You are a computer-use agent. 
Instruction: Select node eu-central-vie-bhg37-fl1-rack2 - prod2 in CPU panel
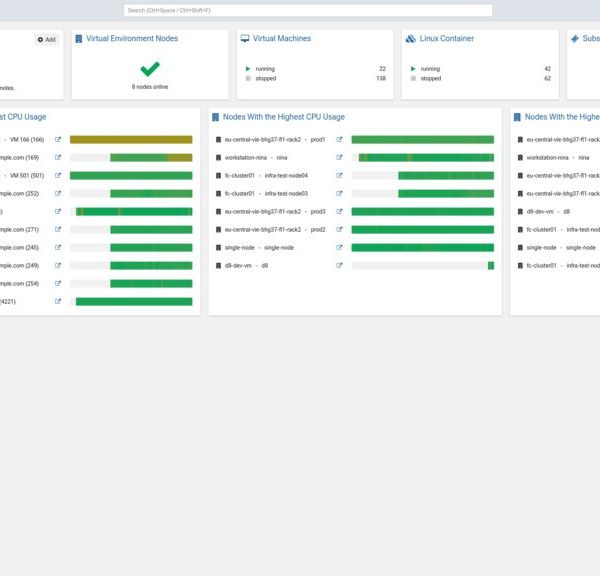pos(275,230)
